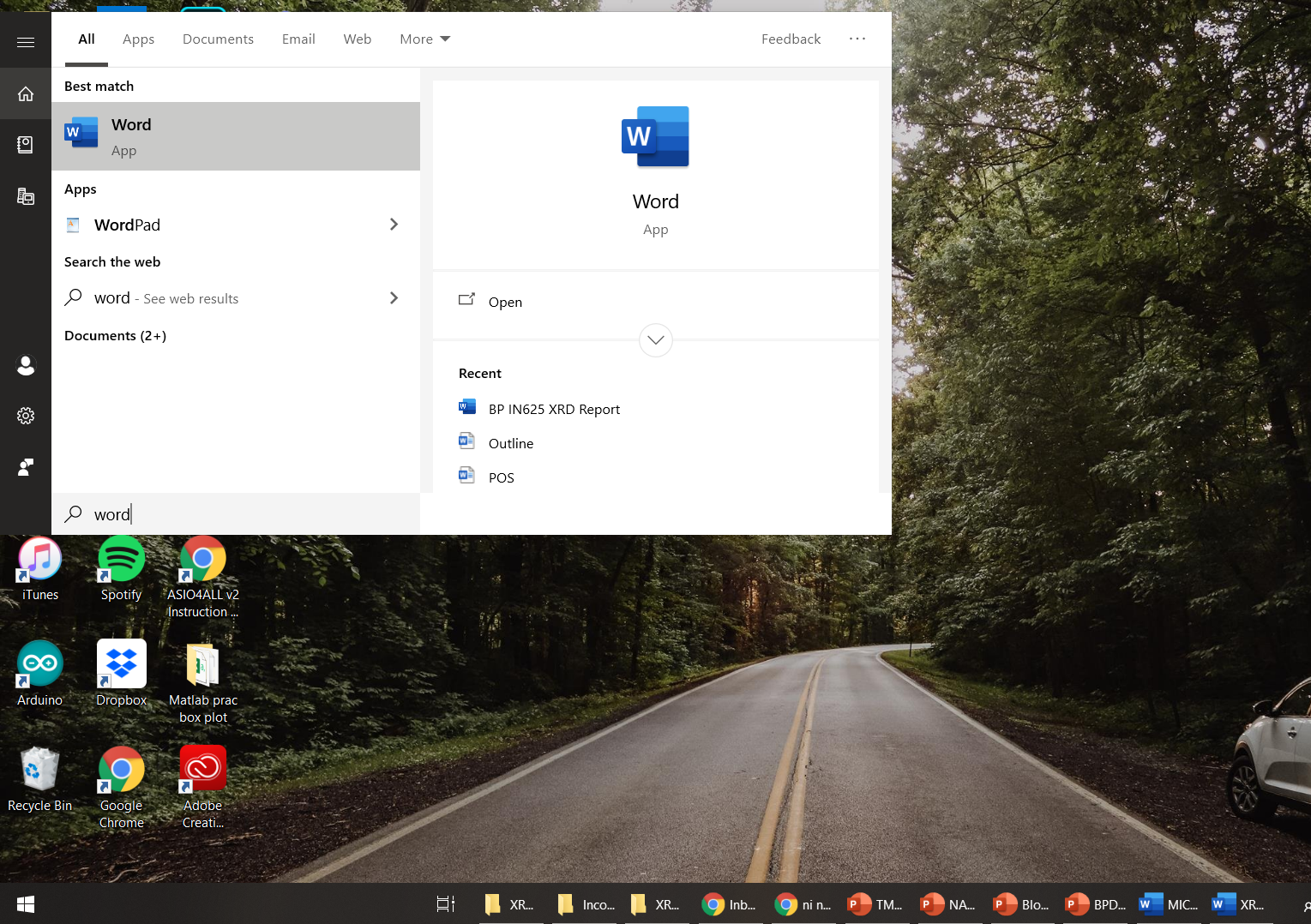Screen dimensions: 1311x924
Task: Switch to the Apps tab
Action: click(x=138, y=39)
